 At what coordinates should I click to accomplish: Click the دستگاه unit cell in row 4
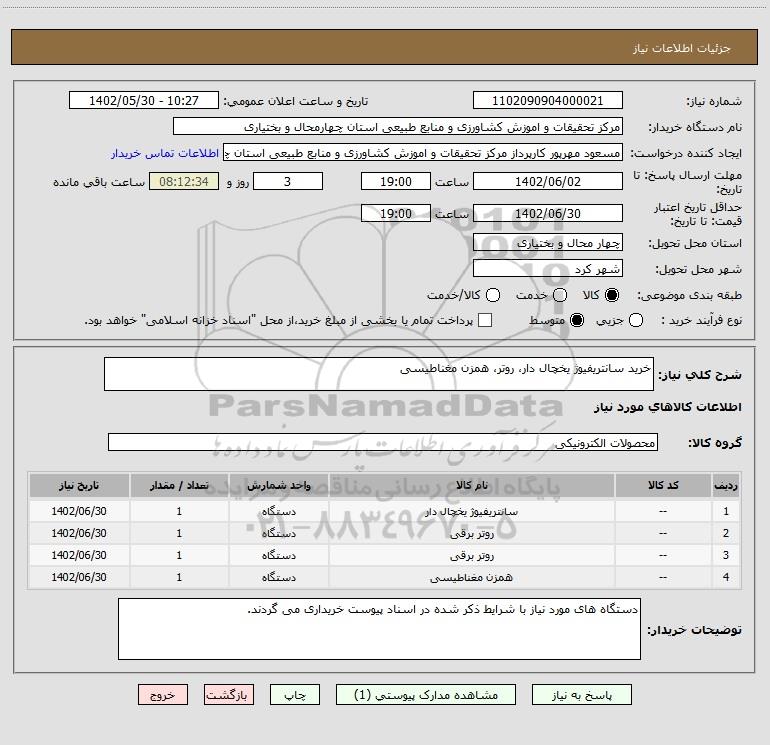[x=278, y=578]
